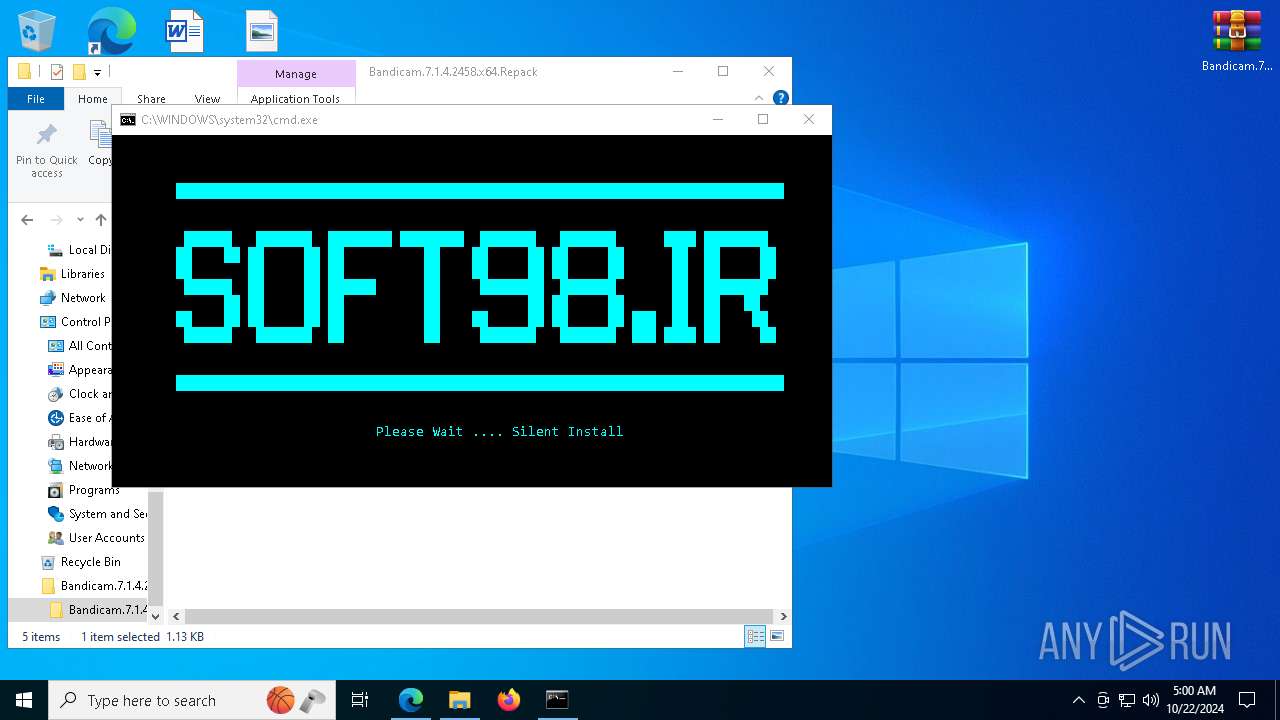Show hidden system tray icons
This screenshot has height=720, width=1280.
tap(1078, 700)
